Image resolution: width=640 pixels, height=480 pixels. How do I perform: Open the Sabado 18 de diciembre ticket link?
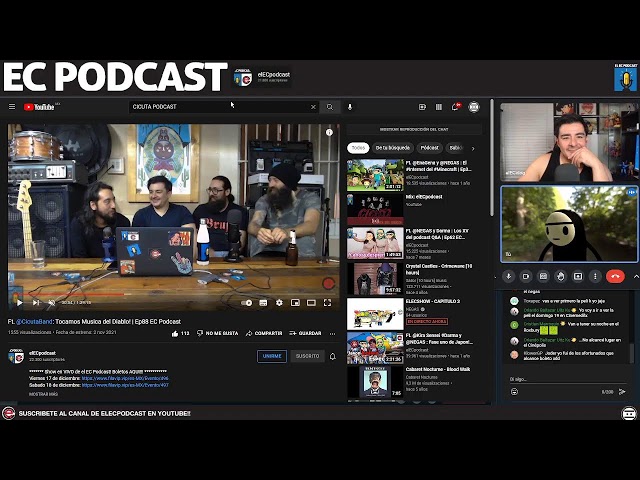coord(125,385)
